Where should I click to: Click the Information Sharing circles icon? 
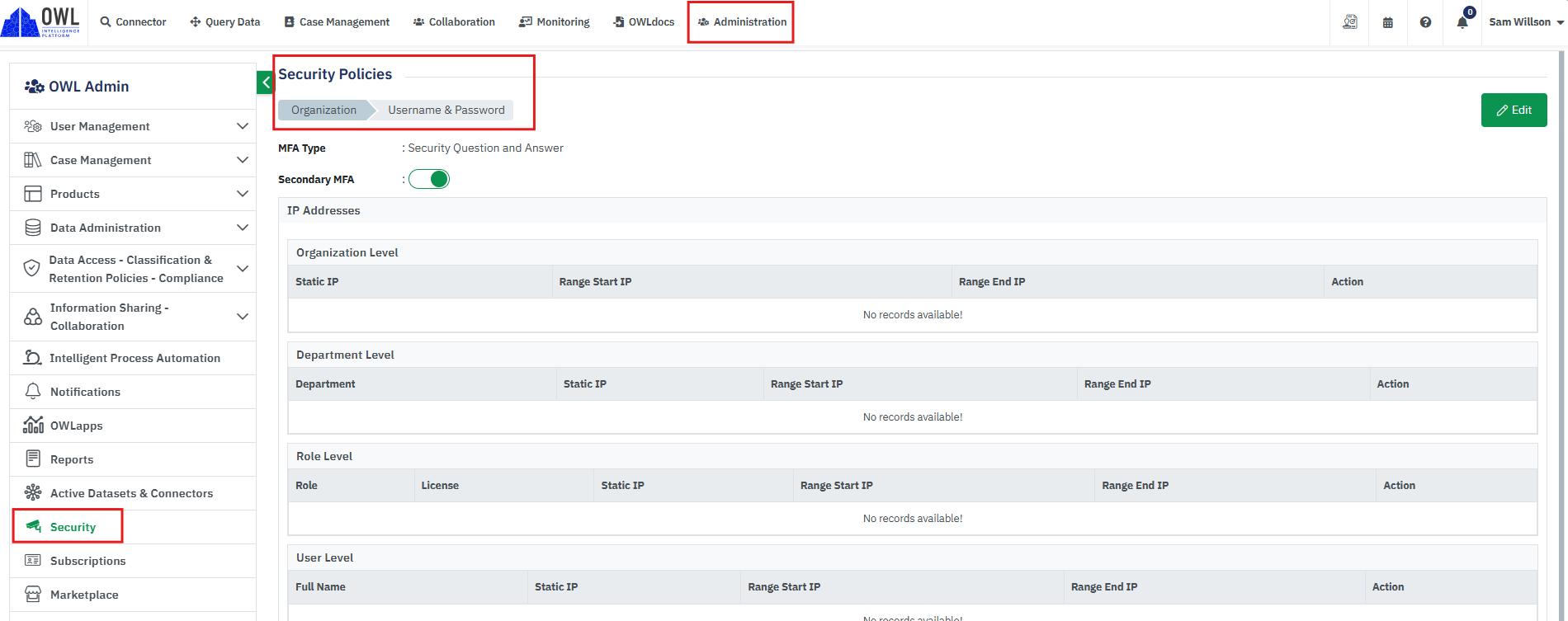coord(33,317)
